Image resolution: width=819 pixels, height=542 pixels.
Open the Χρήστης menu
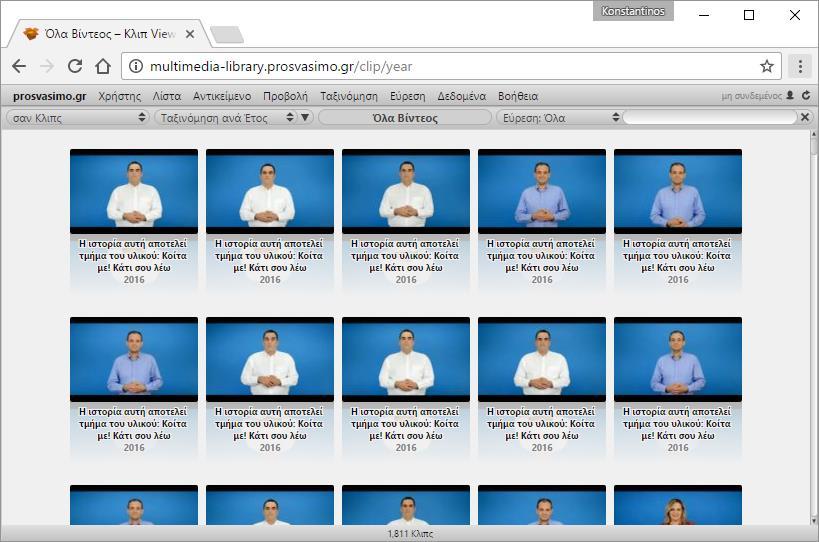coord(120,96)
